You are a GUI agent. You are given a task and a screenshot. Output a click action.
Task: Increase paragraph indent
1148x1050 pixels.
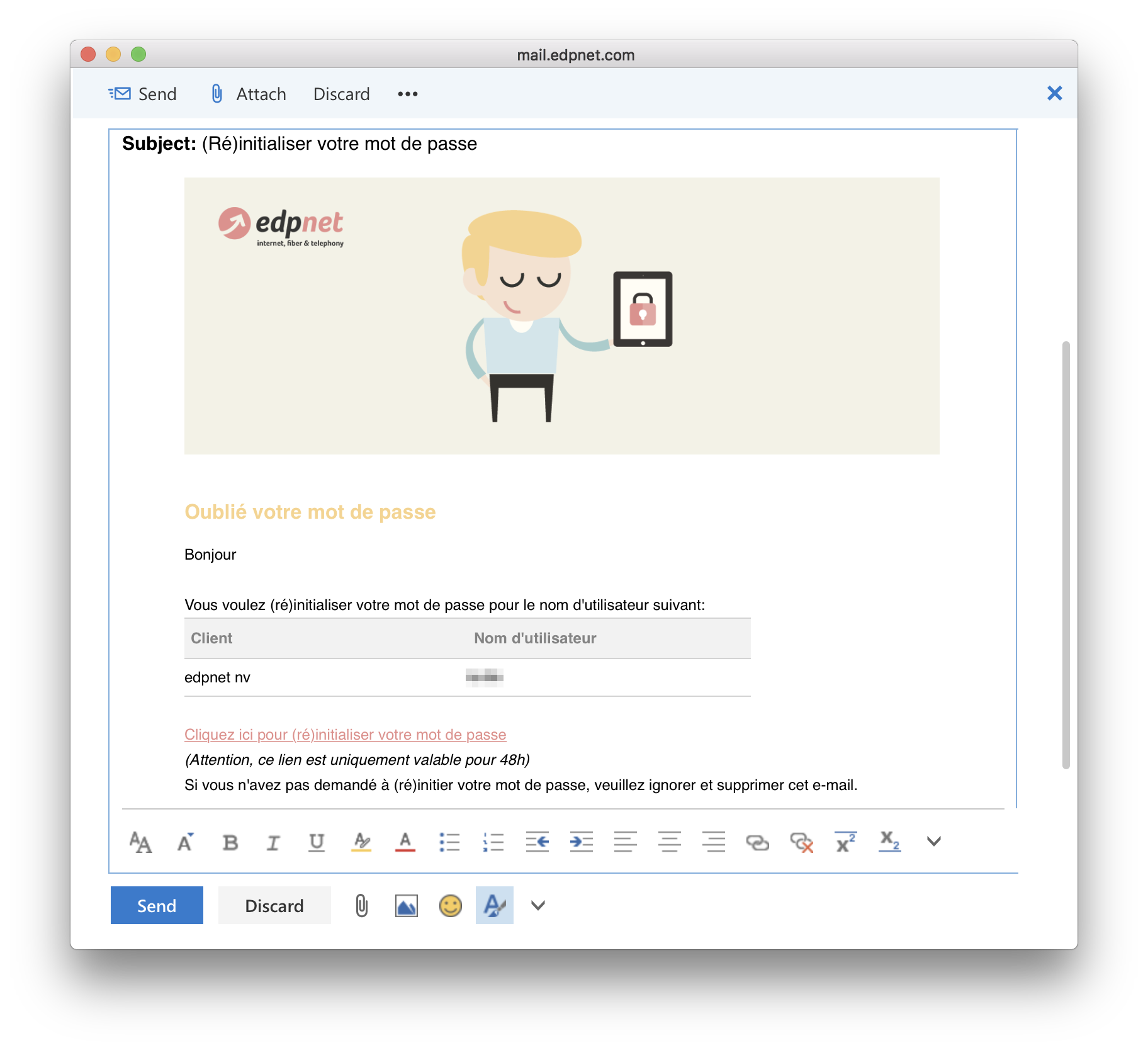point(581,842)
